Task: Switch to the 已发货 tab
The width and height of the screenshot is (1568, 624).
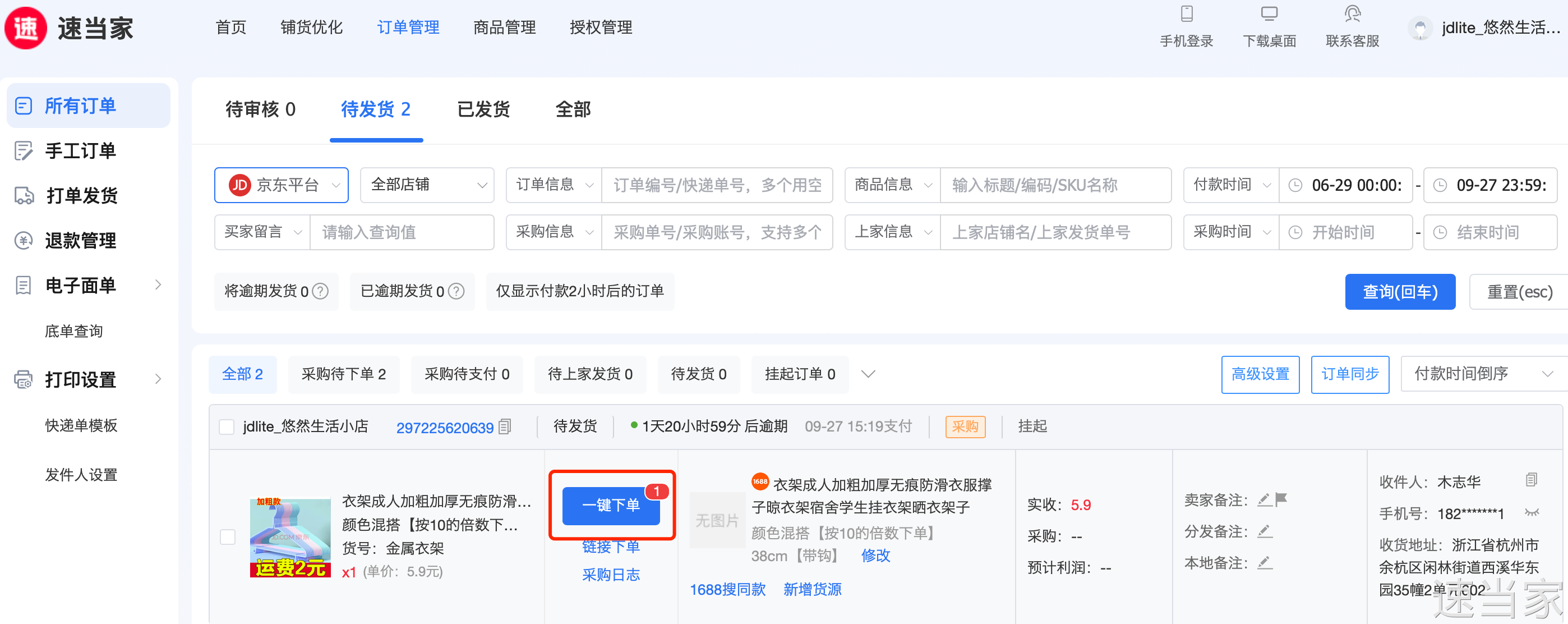Action: [x=483, y=109]
